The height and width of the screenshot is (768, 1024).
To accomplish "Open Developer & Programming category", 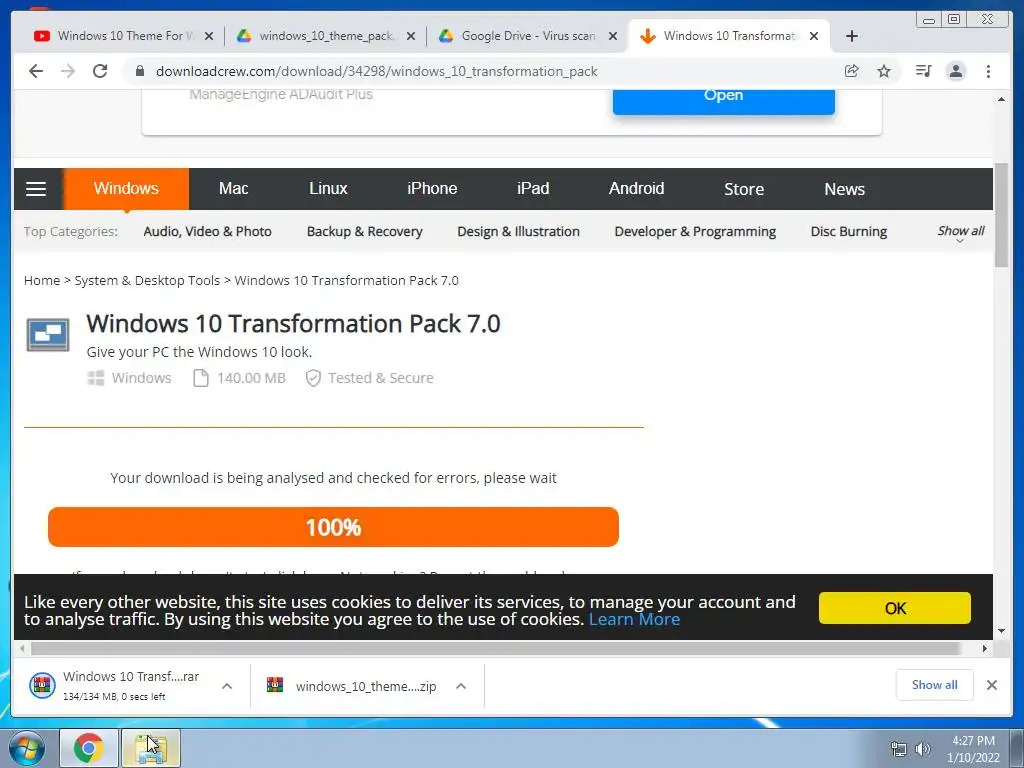I will (x=695, y=232).
